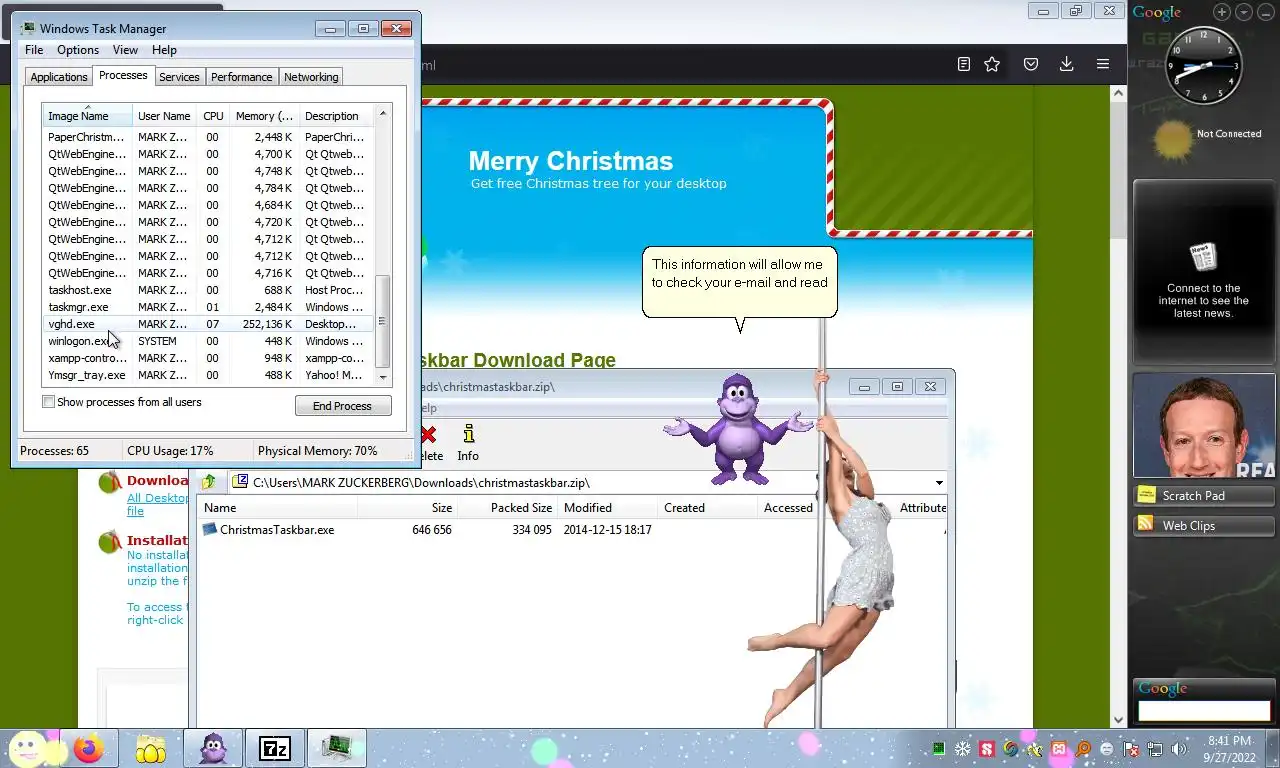Open BonziBuddy taskbar button

point(213,748)
